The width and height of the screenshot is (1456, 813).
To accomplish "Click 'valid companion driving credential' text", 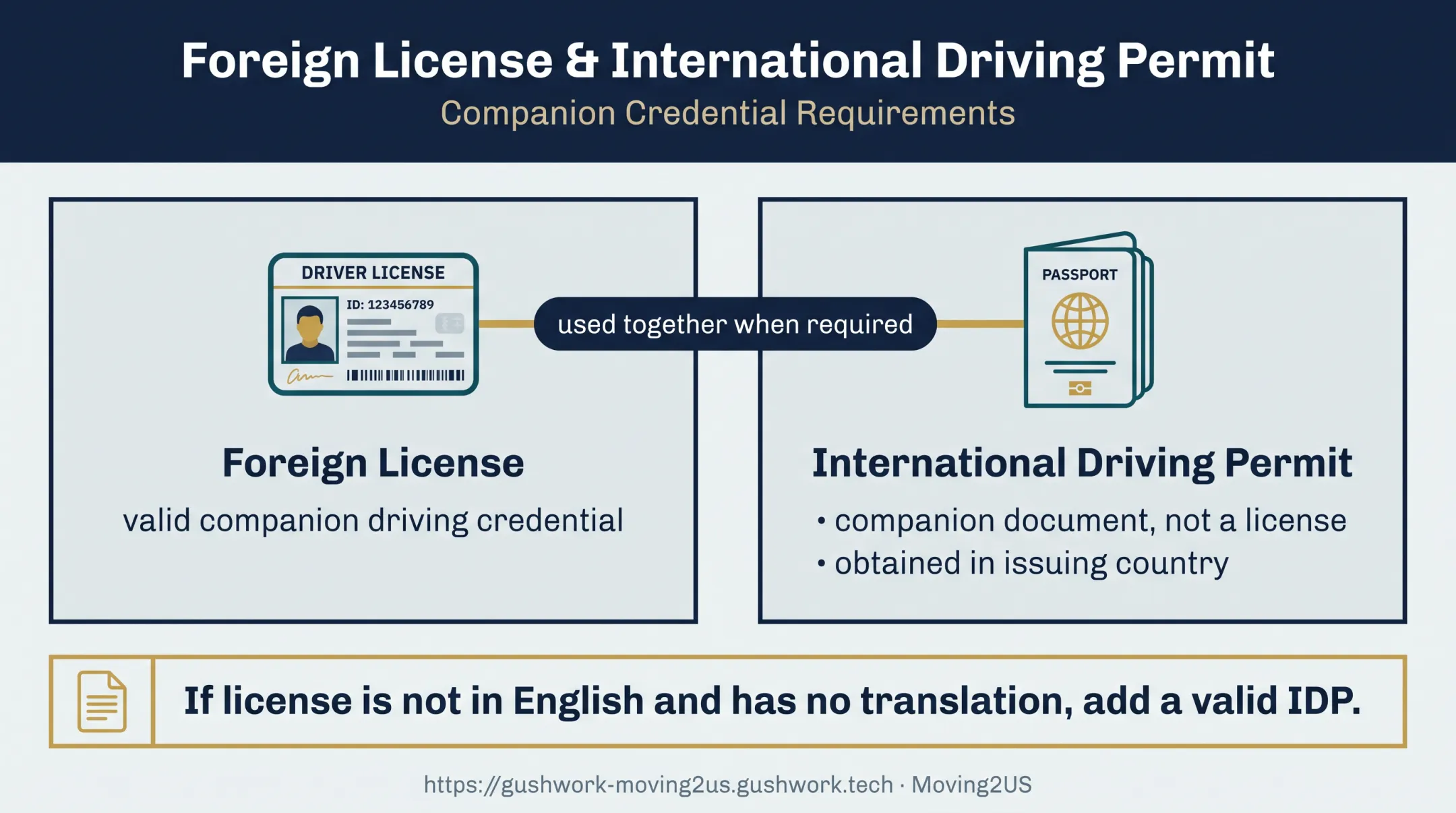I will pyautogui.click(x=373, y=520).
